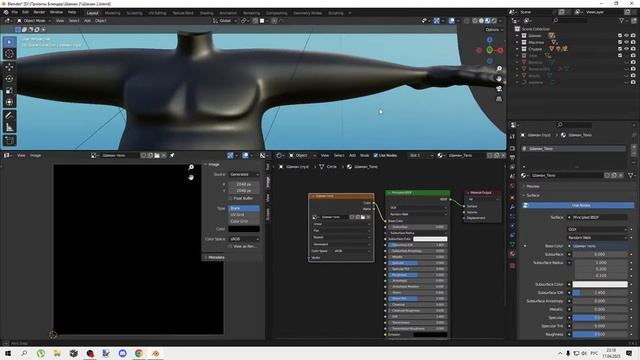Open the Render menu
This screenshot has width=640, height=360.
[39, 12]
